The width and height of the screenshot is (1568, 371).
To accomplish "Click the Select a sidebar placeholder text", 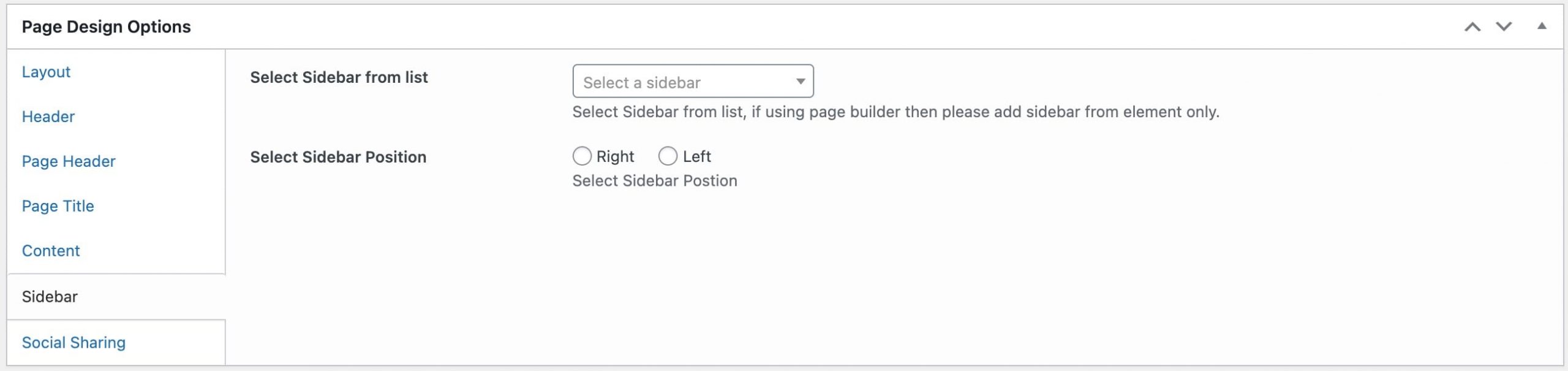I will (641, 82).
